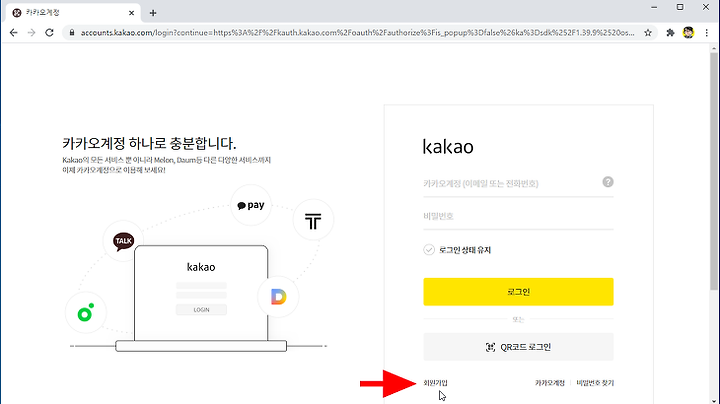The image size is (720, 404).
Task: Open a new tab with the plus button
Action: (153, 13)
